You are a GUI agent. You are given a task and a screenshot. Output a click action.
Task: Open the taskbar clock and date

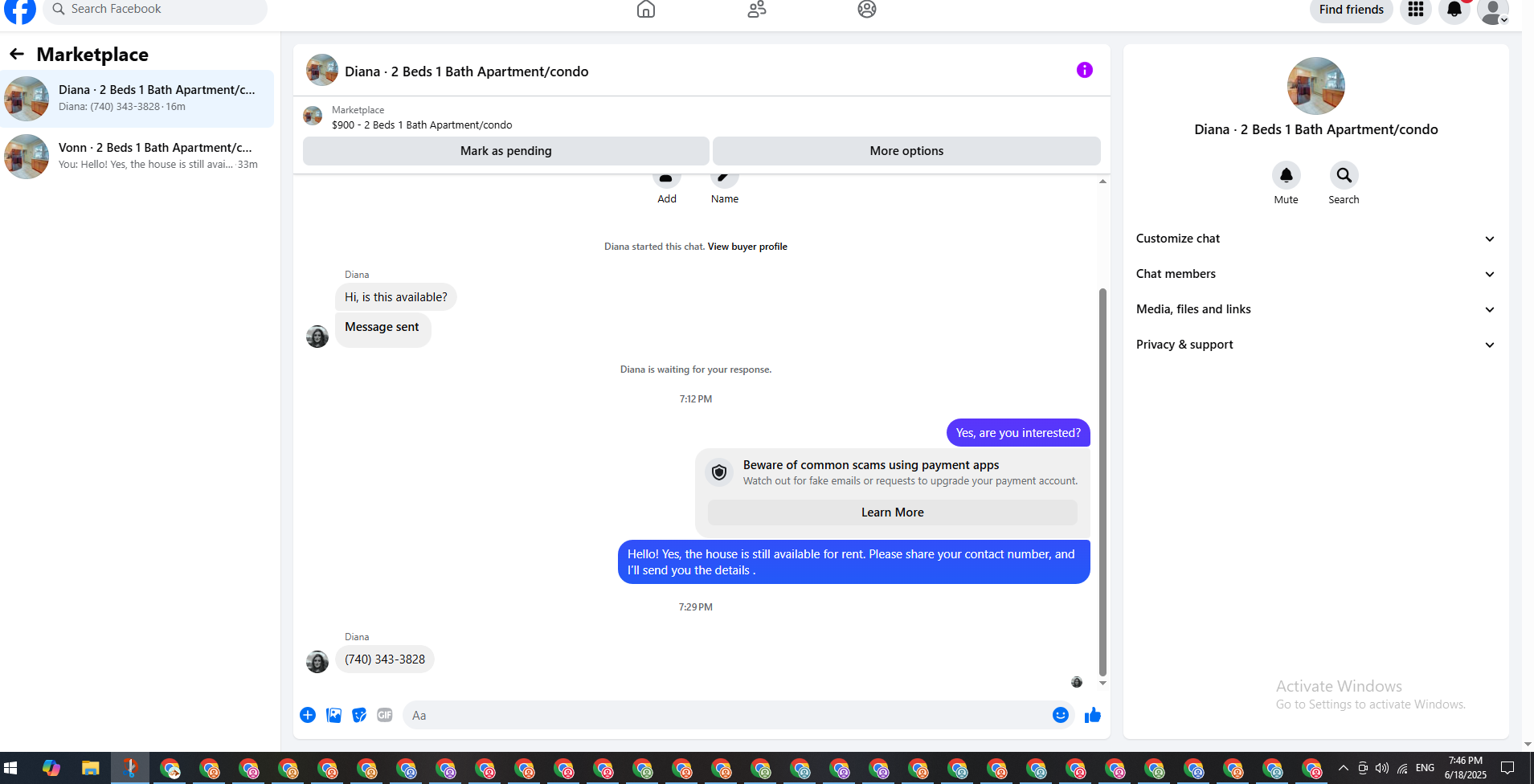tap(1466, 768)
